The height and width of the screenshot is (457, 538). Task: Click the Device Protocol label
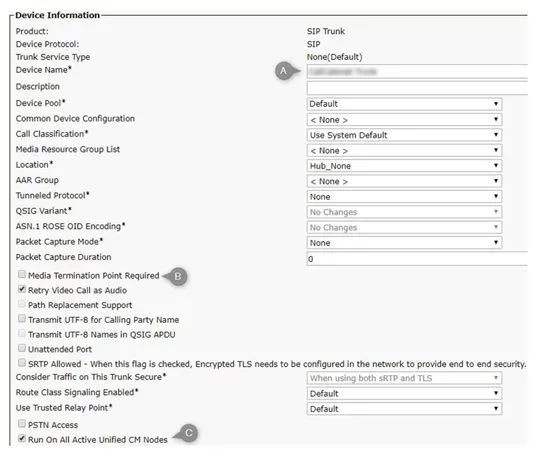(x=47, y=44)
